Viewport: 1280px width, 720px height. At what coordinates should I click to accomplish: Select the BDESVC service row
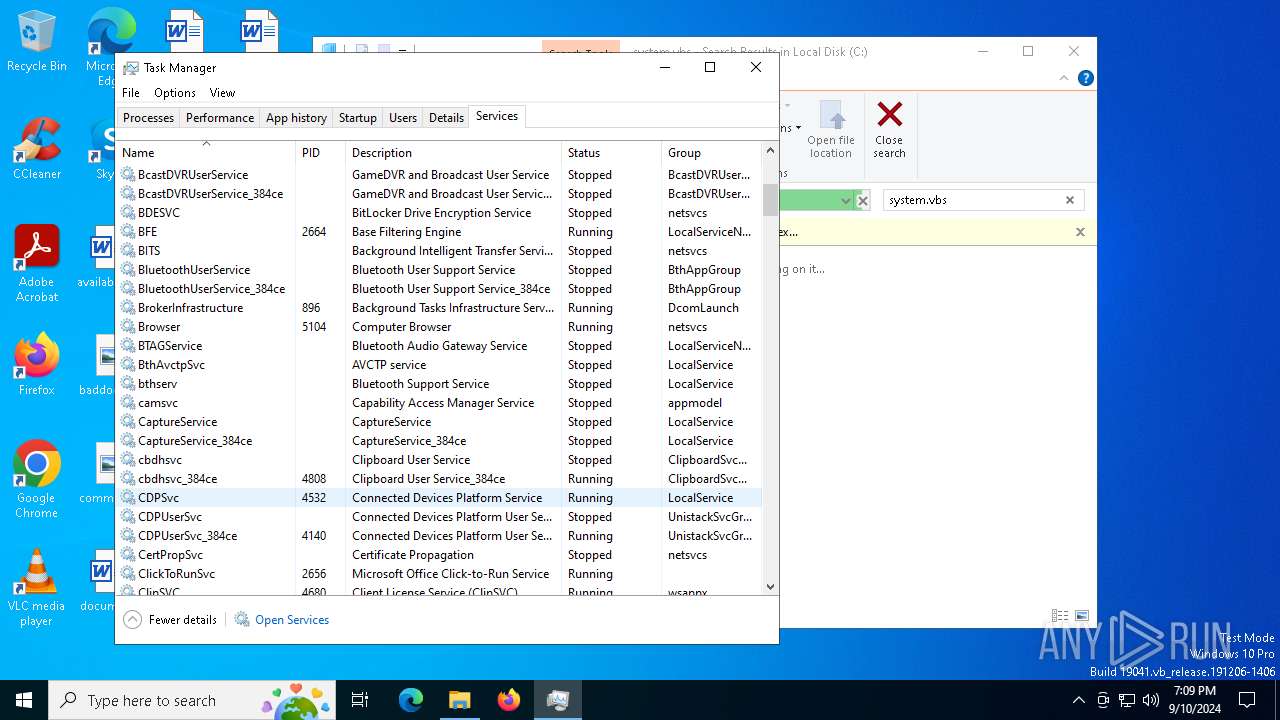point(439,213)
